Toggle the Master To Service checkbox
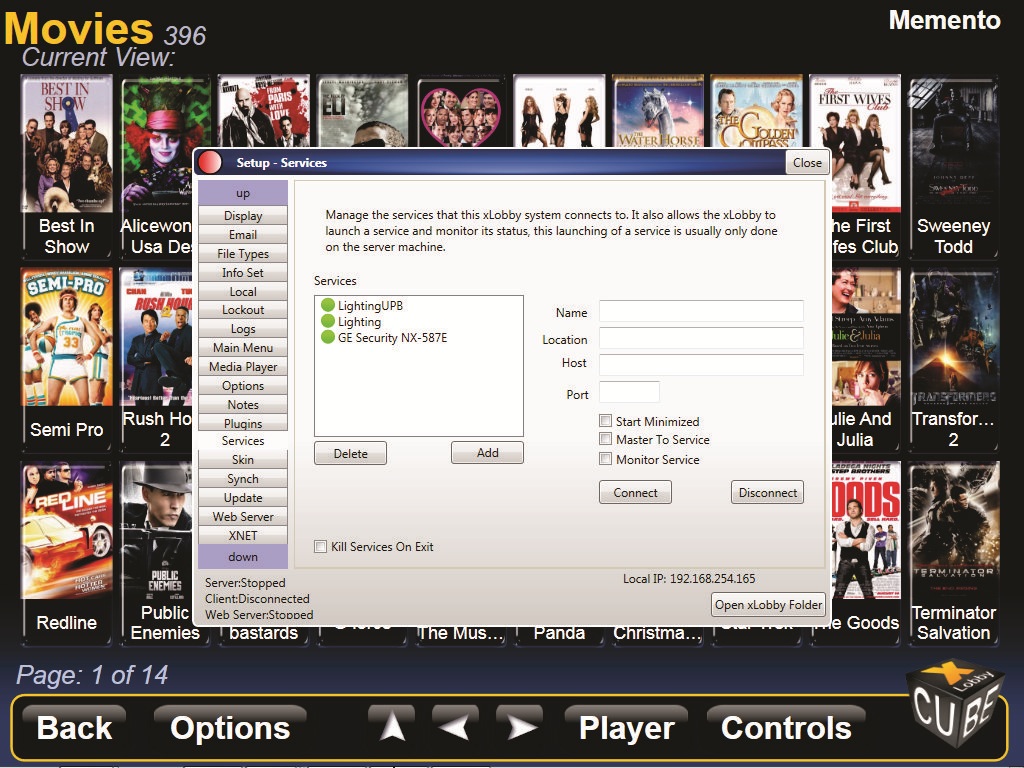 pyautogui.click(x=605, y=440)
